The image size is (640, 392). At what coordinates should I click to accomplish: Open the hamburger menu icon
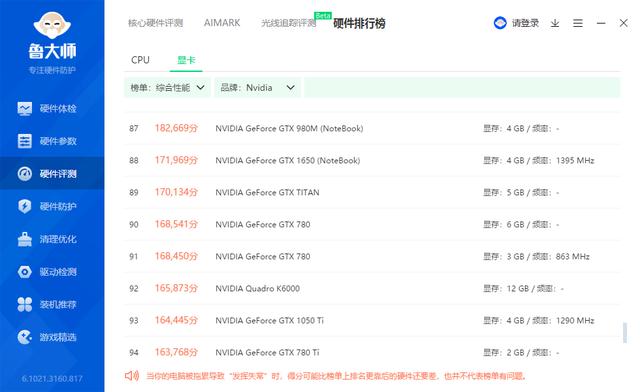(x=578, y=23)
